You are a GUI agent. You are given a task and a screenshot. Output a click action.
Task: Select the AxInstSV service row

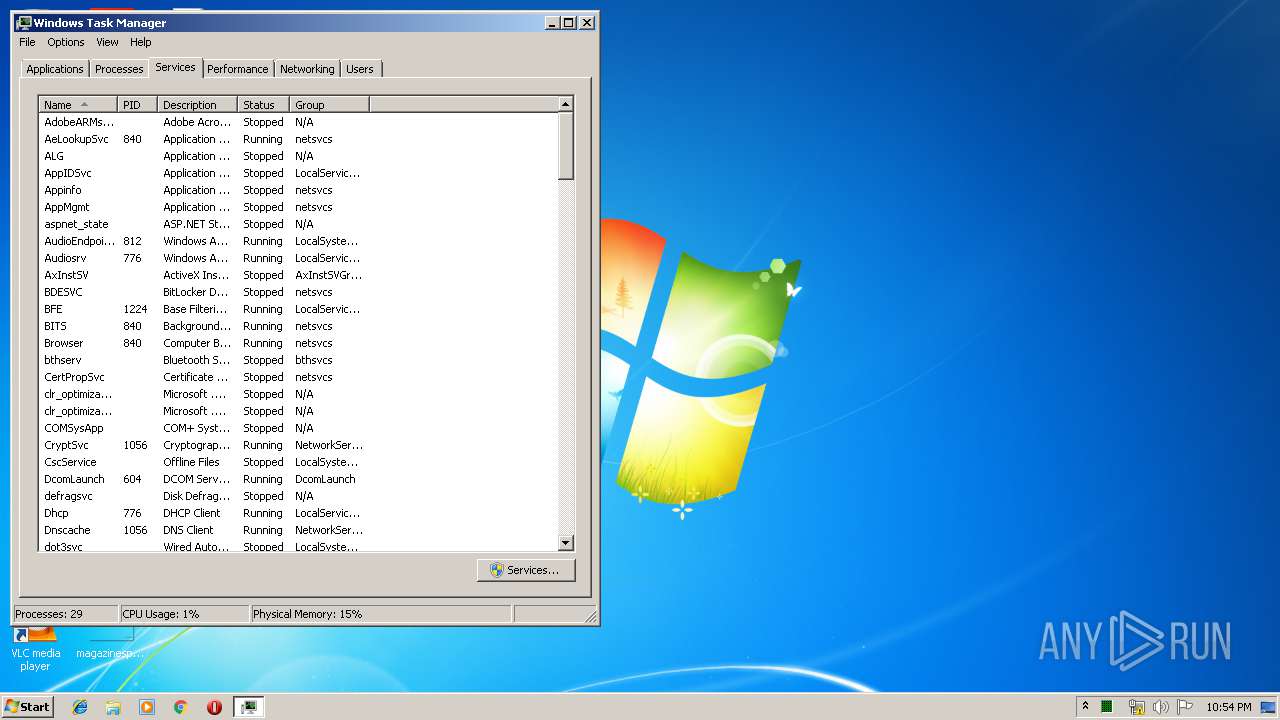(x=299, y=275)
